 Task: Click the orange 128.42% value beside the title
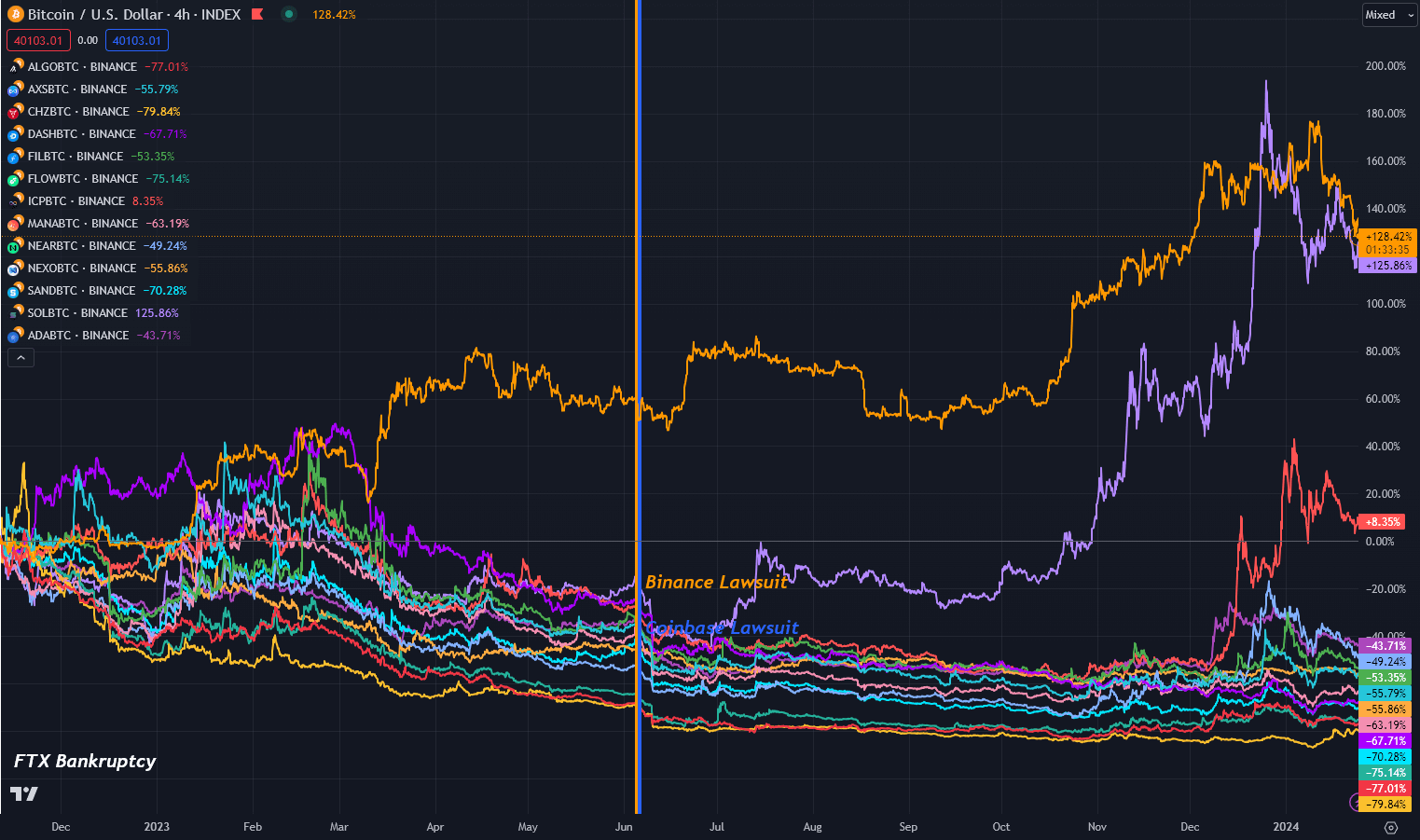point(334,14)
